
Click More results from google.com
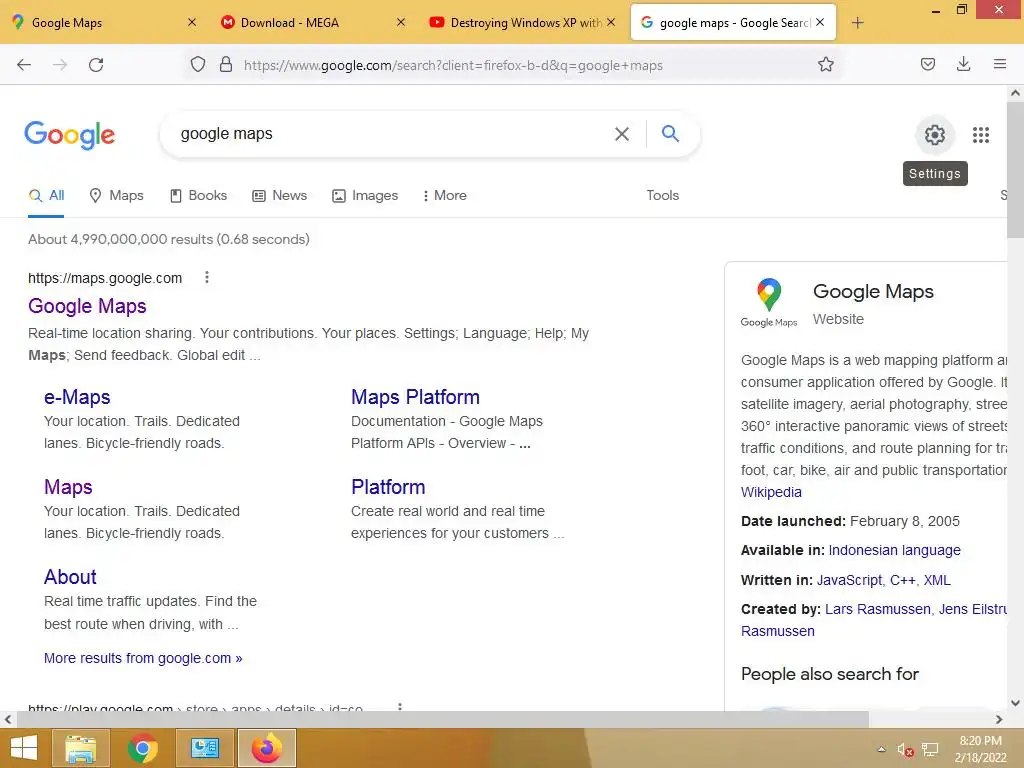[143, 658]
